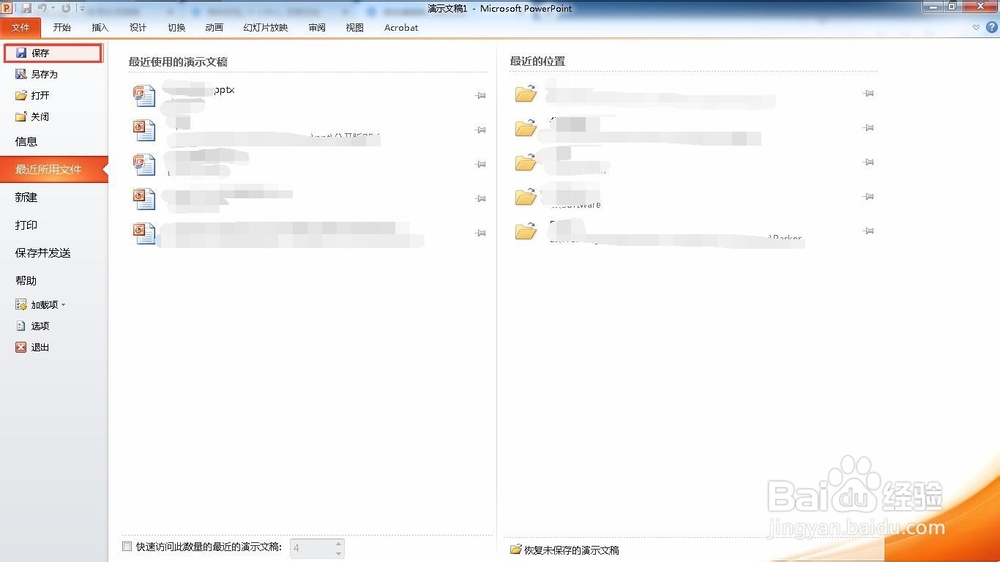Viewport: 1000px width, 562px height.
Task: Pin the third recent presentation to list
Action: pyautogui.click(x=480, y=165)
